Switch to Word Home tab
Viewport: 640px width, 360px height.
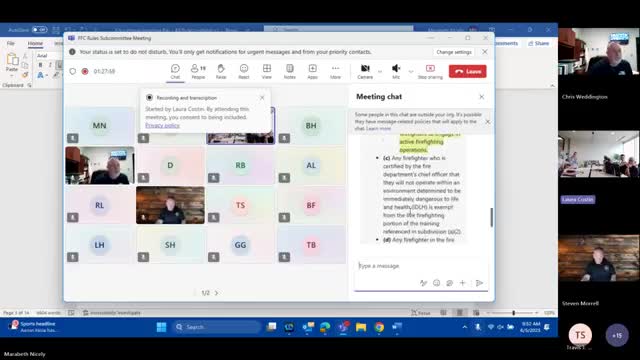(35, 43)
